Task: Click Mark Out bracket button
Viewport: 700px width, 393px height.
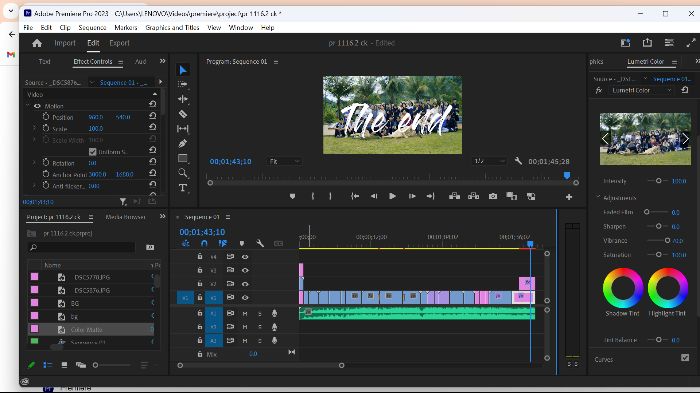Action: (x=330, y=196)
